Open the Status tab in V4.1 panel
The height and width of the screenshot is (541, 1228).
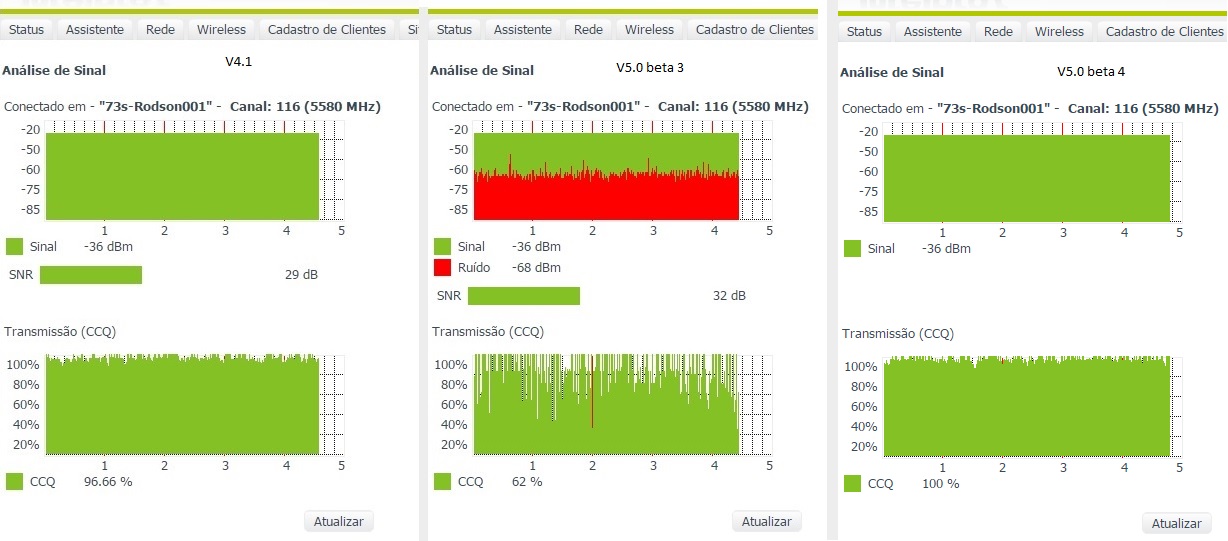(x=26, y=30)
